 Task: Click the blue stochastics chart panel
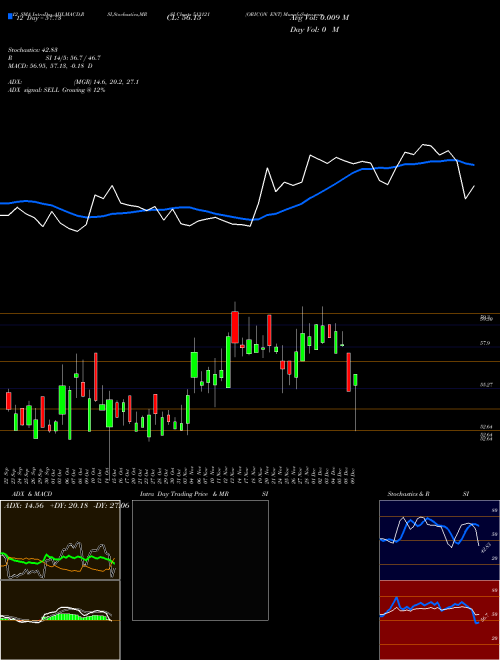click(x=439, y=540)
